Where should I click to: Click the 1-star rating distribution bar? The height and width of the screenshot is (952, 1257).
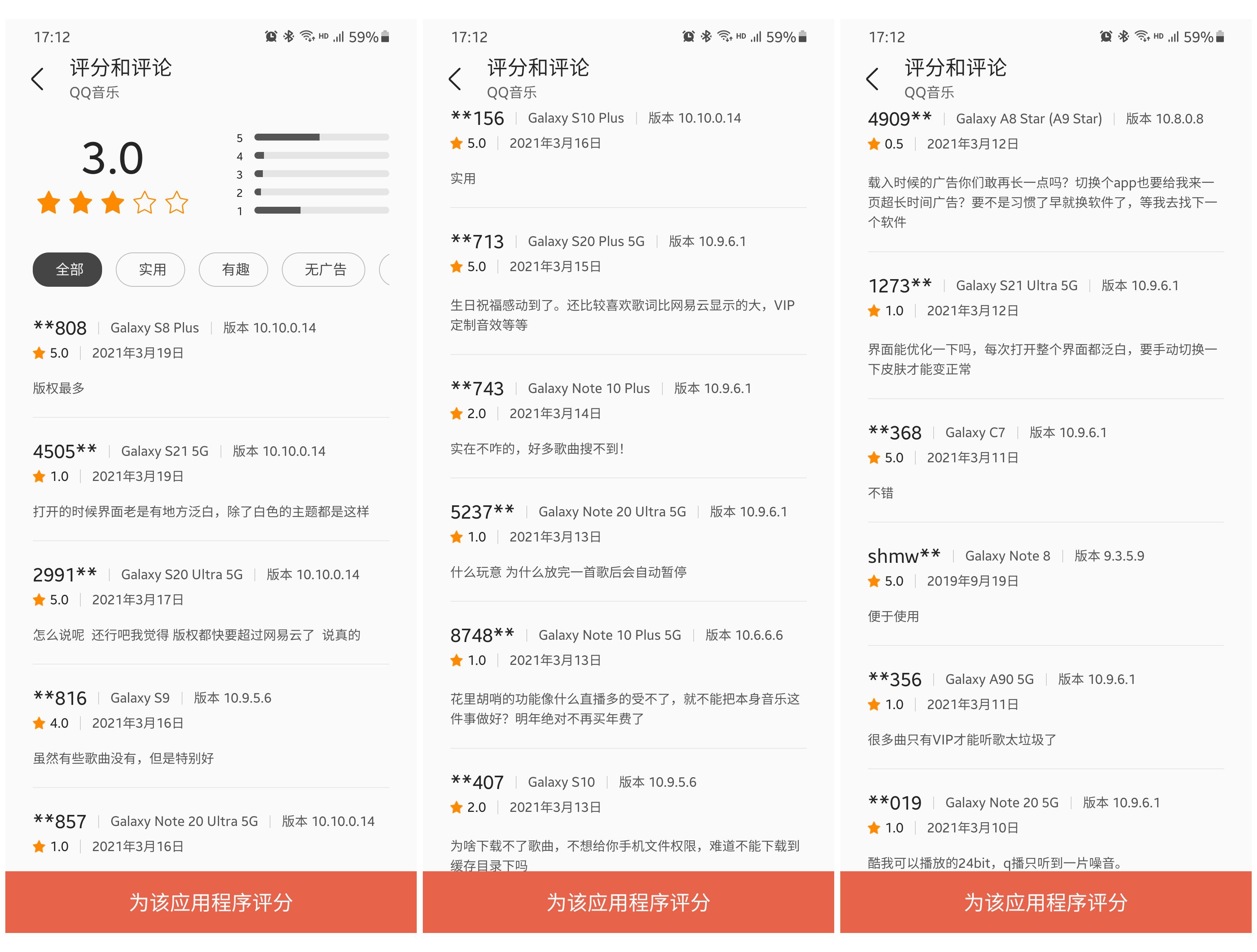click(321, 210)
